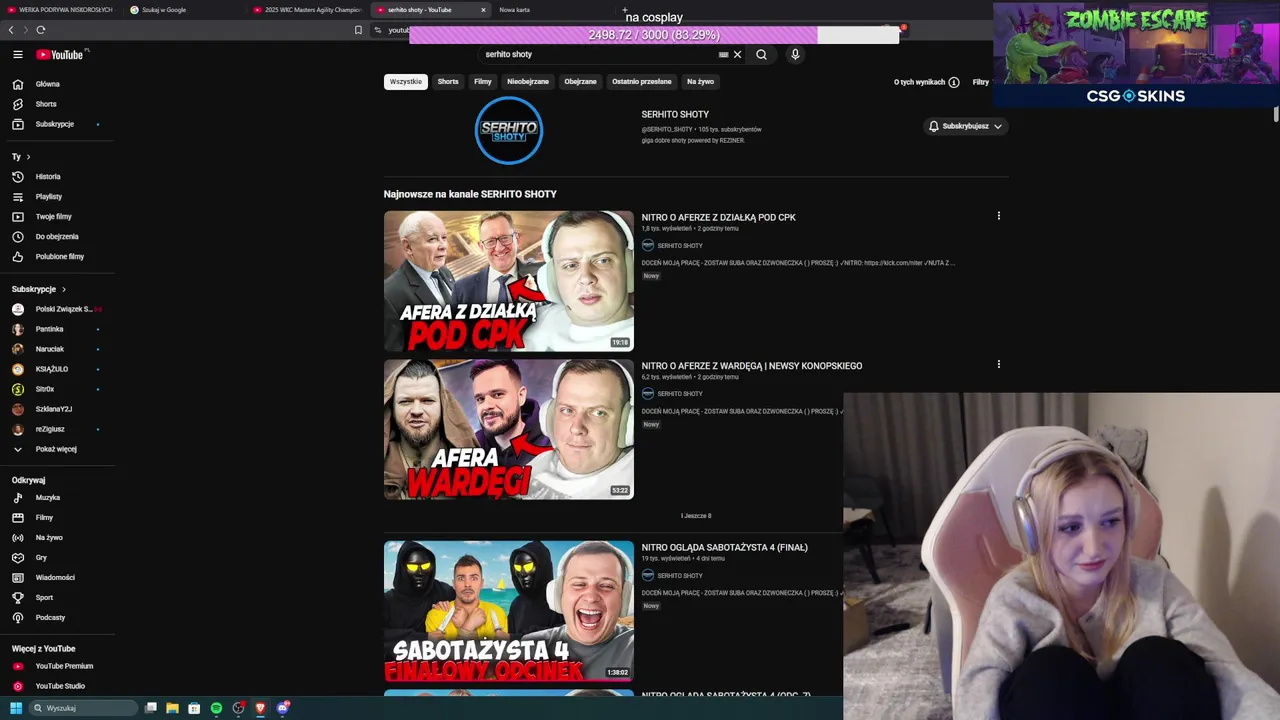Viewport: 1280px width, 720px height.
Task: Open Spotify from the taskbar
Action: (x=216, y=708)
